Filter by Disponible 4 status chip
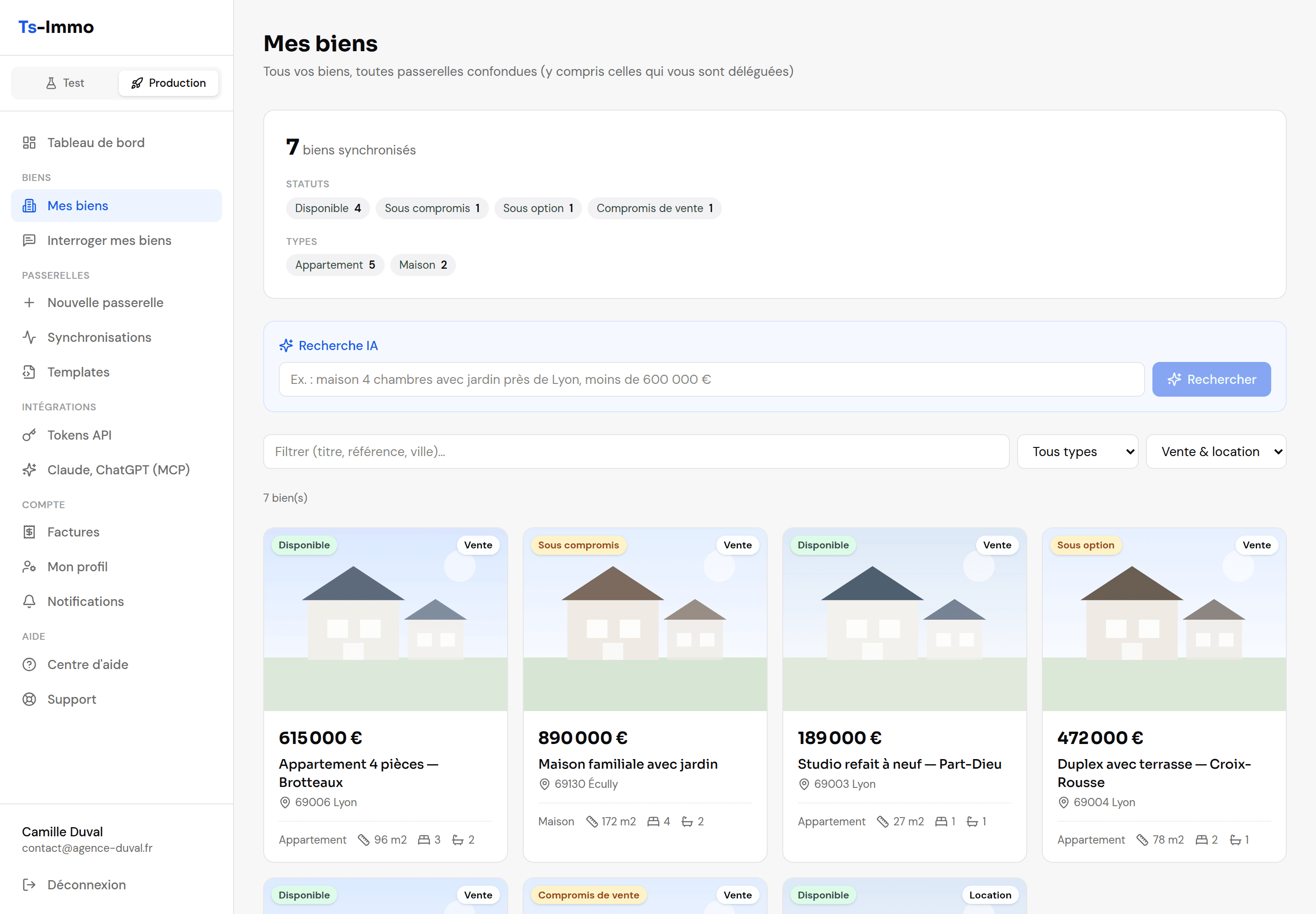 click(x=328, y=208)
